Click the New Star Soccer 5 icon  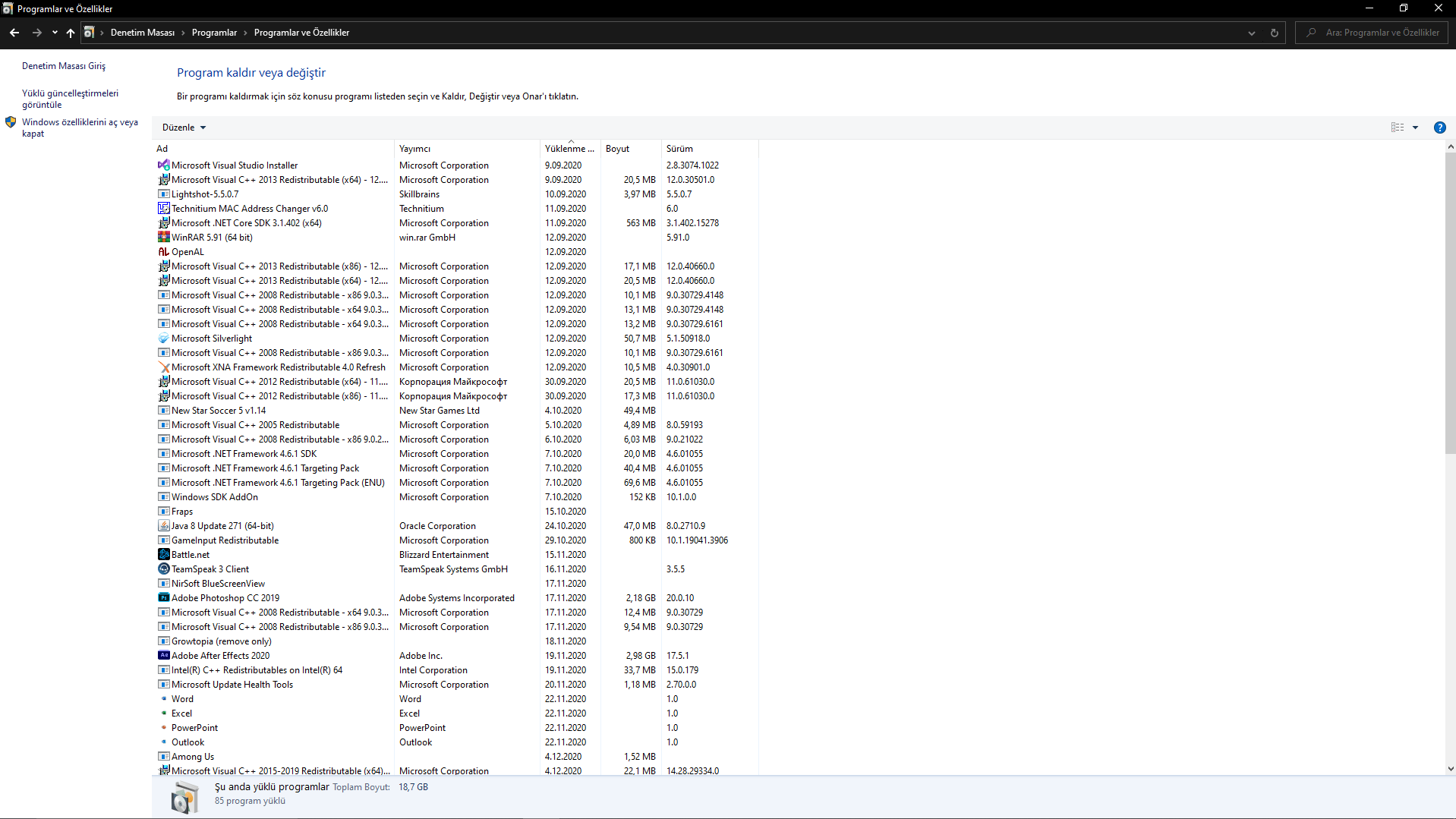pos(163,410)
